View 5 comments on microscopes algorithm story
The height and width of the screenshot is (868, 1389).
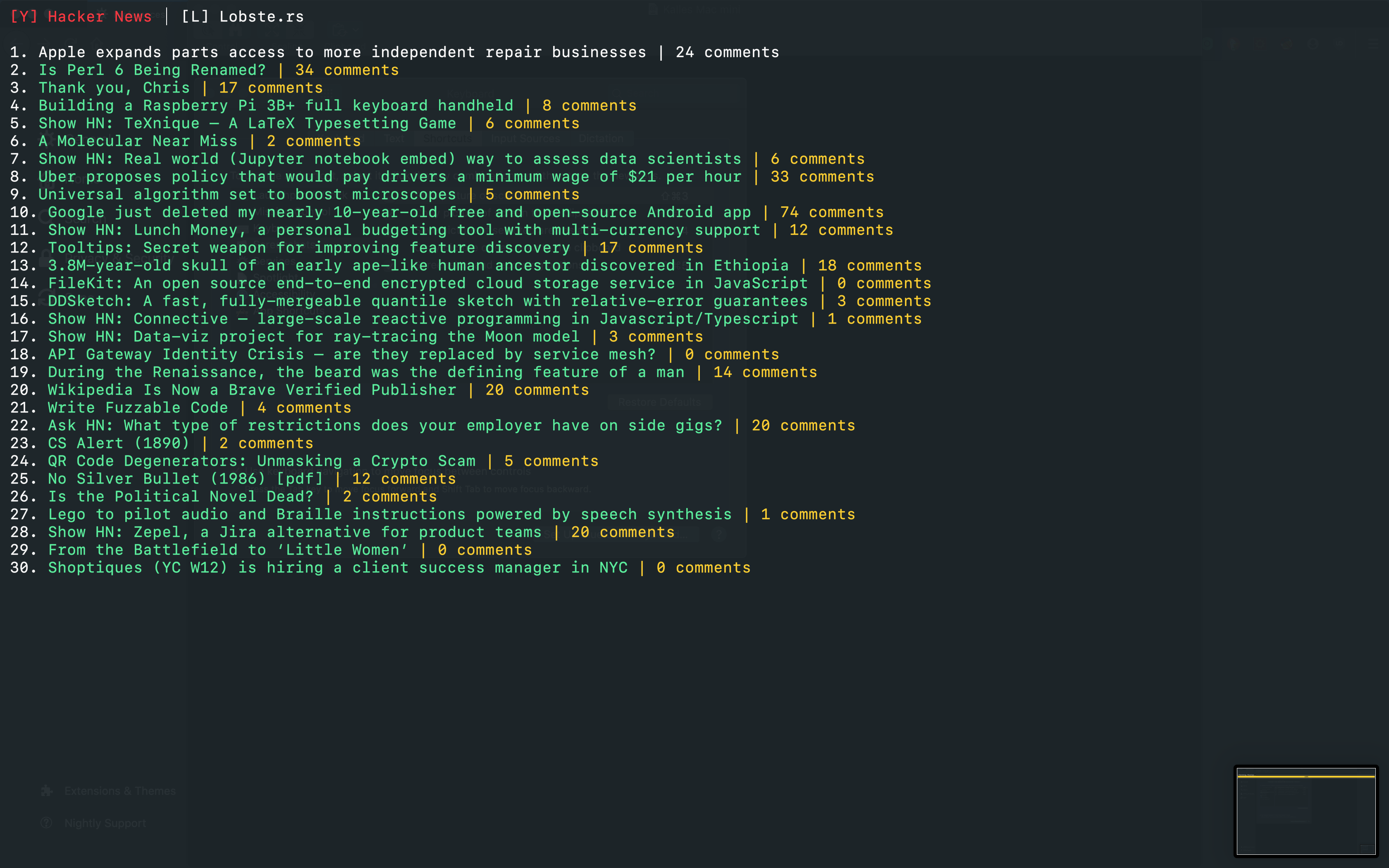(532, 195)
